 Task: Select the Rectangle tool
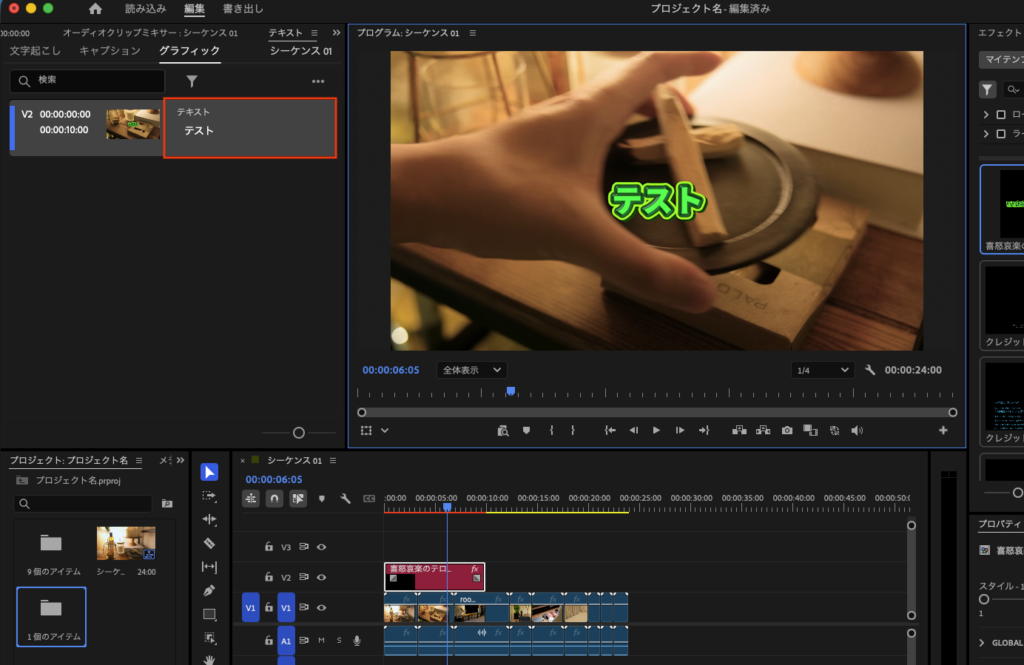(x=209, y=614)
